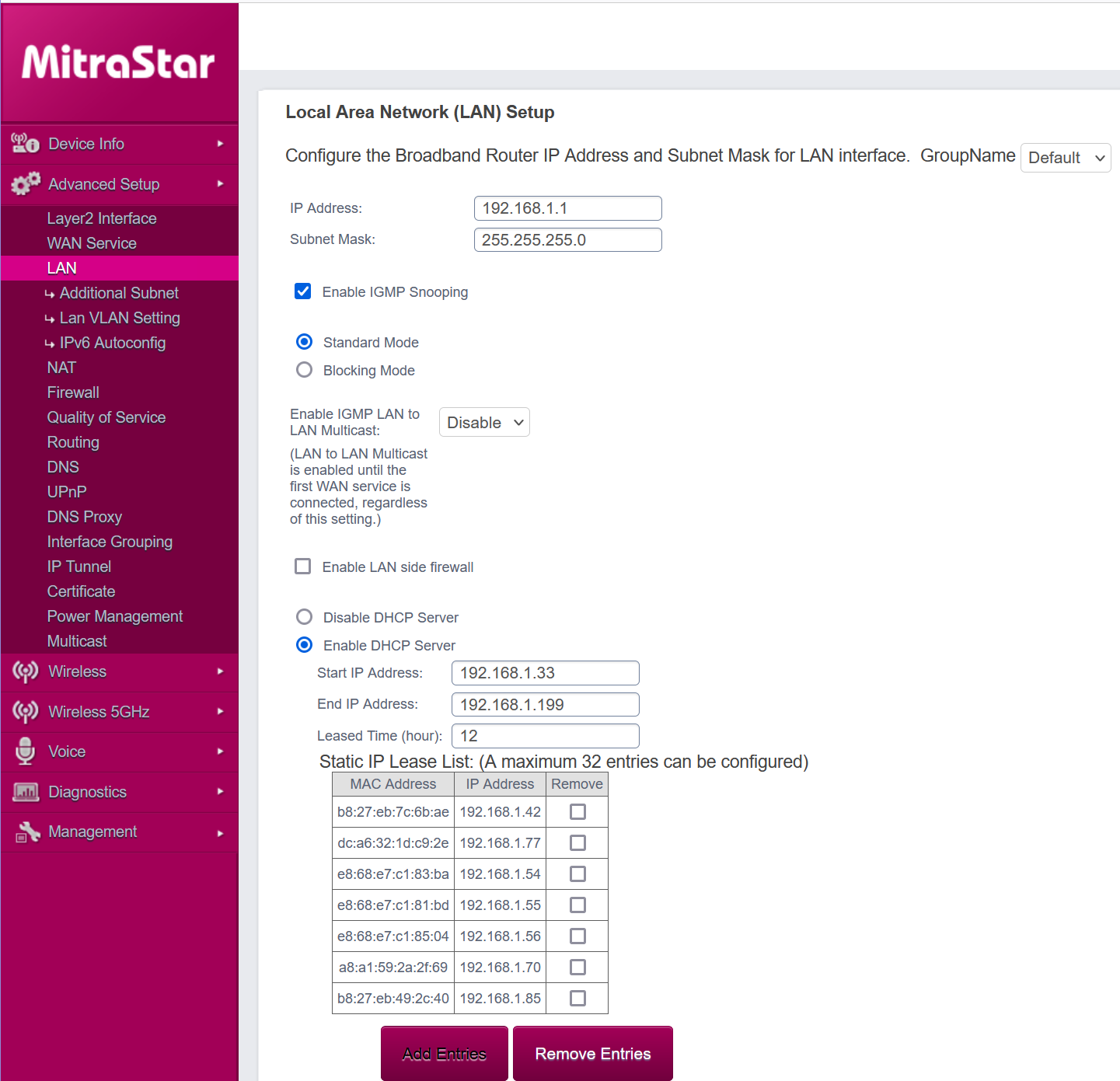Viewport: 1120px width, 1081px height.
Task: Open Interface Grouping menu item
Action: pyautogui.click(x=110, y=542)
